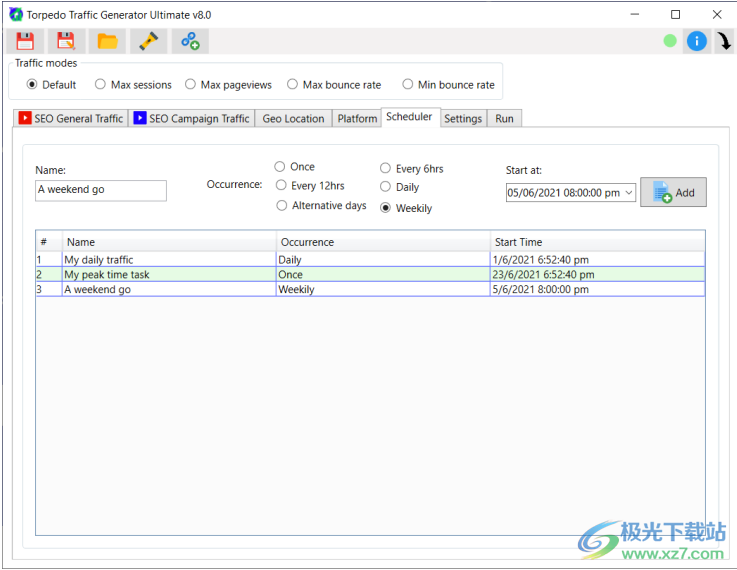Choose Every 6hrs occurrence

[x=412, y=168]
